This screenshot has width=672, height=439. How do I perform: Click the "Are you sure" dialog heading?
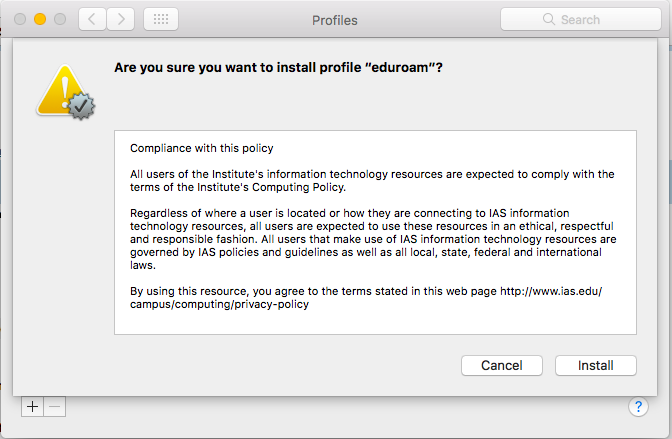point(279,69)
